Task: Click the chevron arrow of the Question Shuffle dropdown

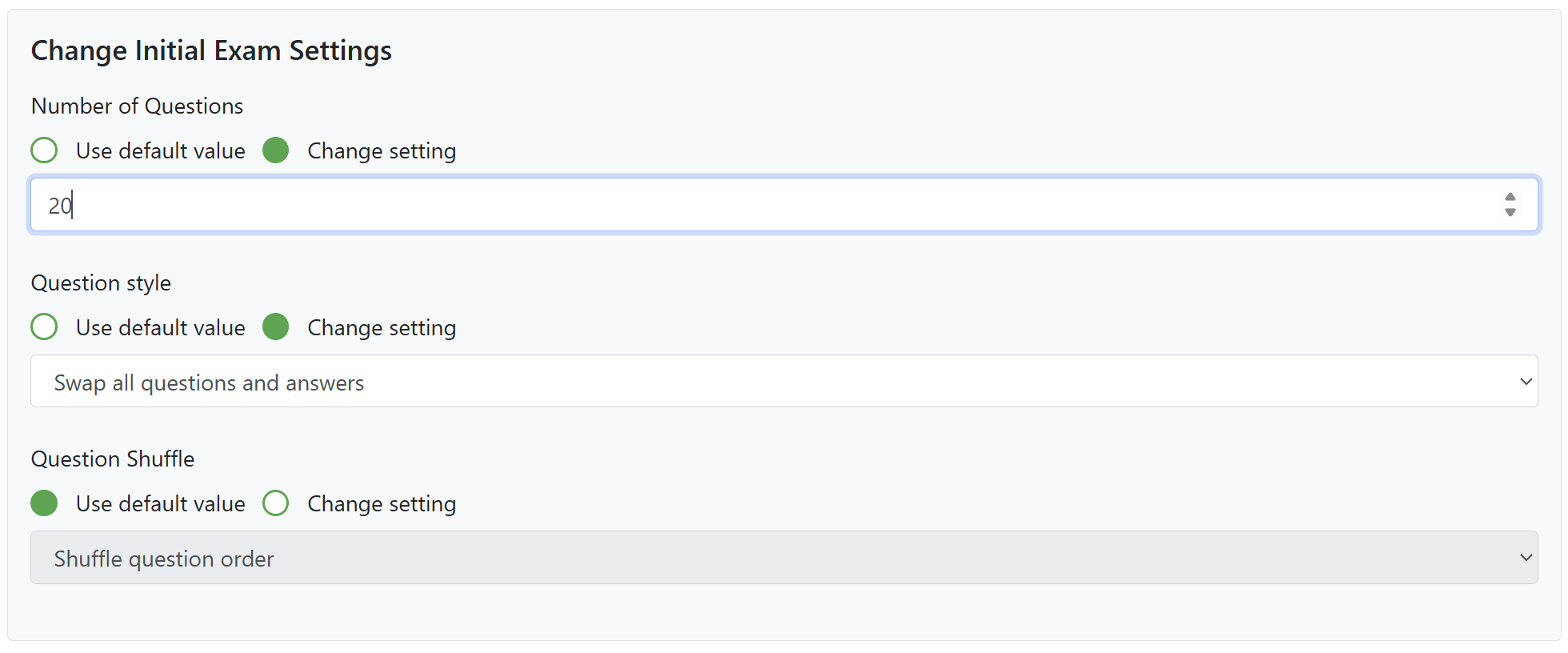Action: (1526, 558)
